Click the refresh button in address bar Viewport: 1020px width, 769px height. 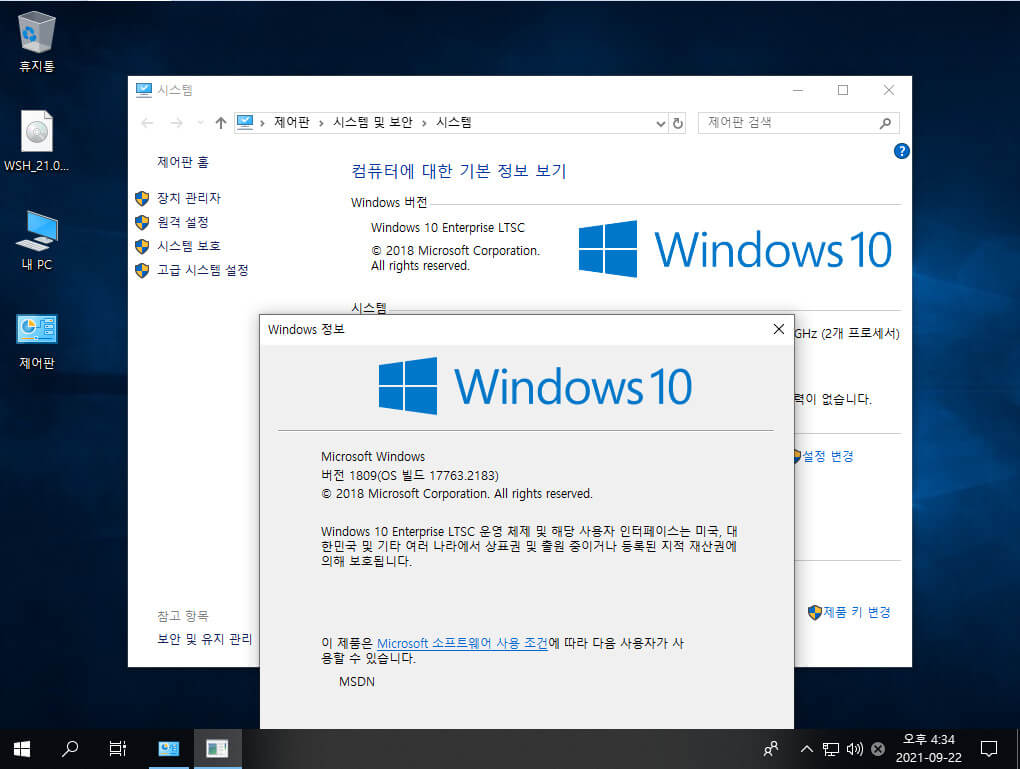[678, 123]
